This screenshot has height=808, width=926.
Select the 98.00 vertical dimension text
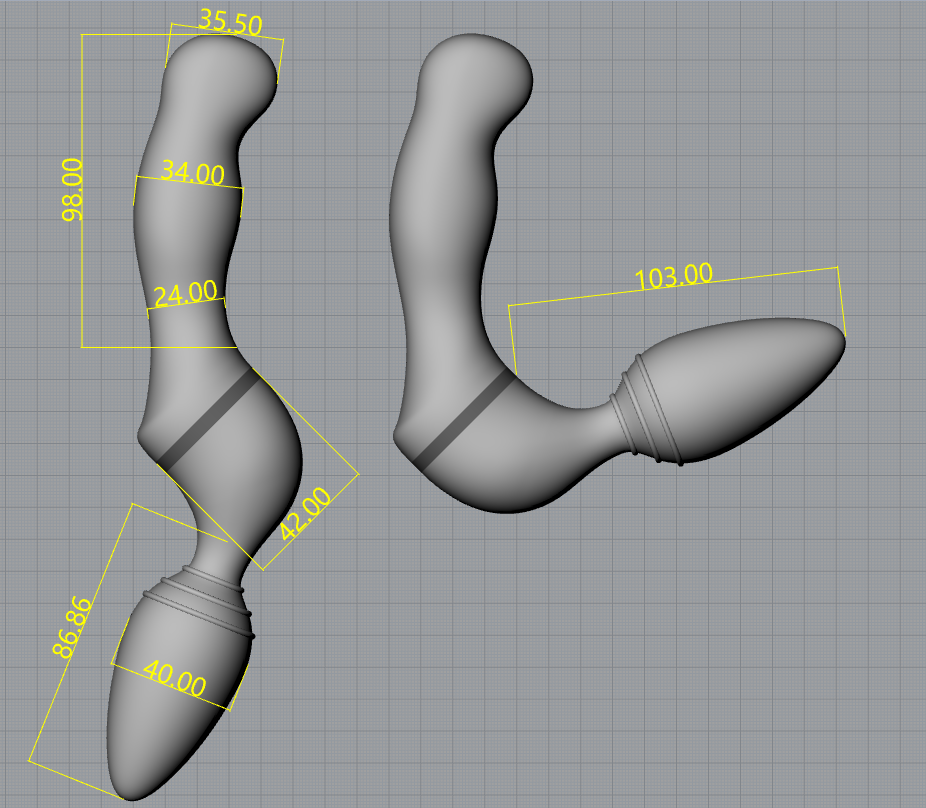[73, 190]
